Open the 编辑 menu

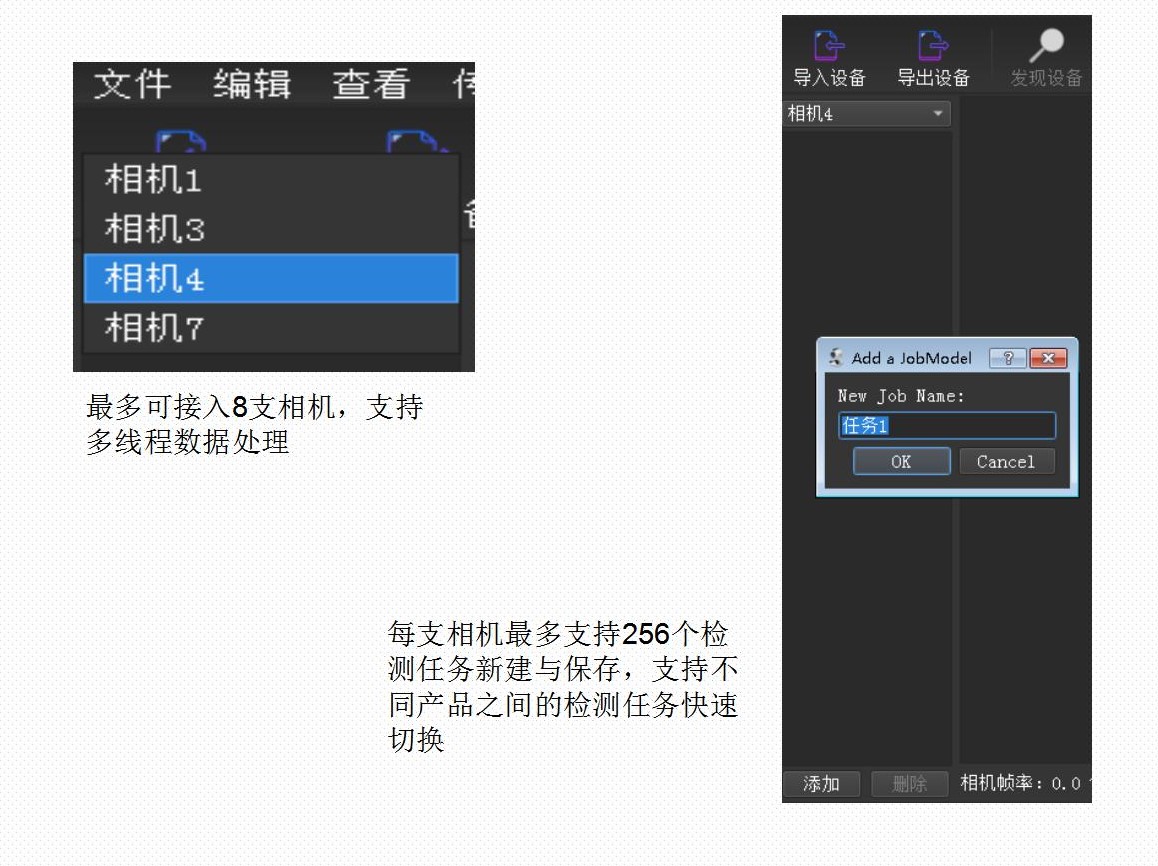[252, 84]
